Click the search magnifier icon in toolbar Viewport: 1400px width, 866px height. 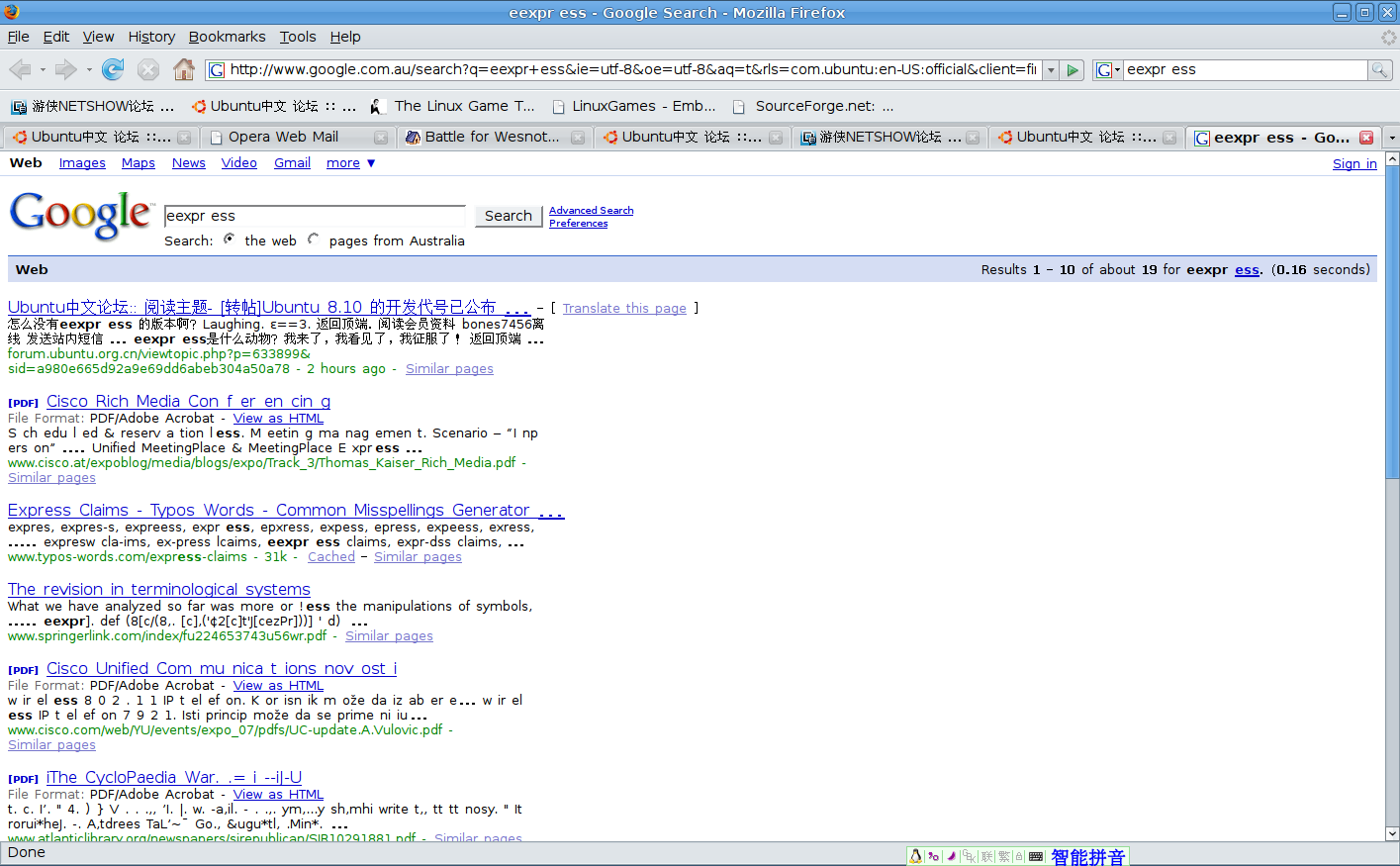click(1378, 69)
